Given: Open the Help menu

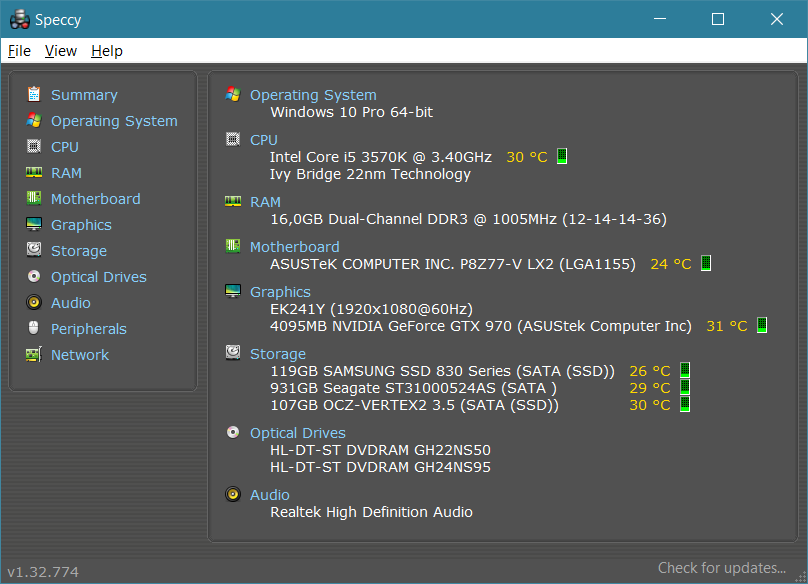Looking at the screenshot, I should [107, 51].
